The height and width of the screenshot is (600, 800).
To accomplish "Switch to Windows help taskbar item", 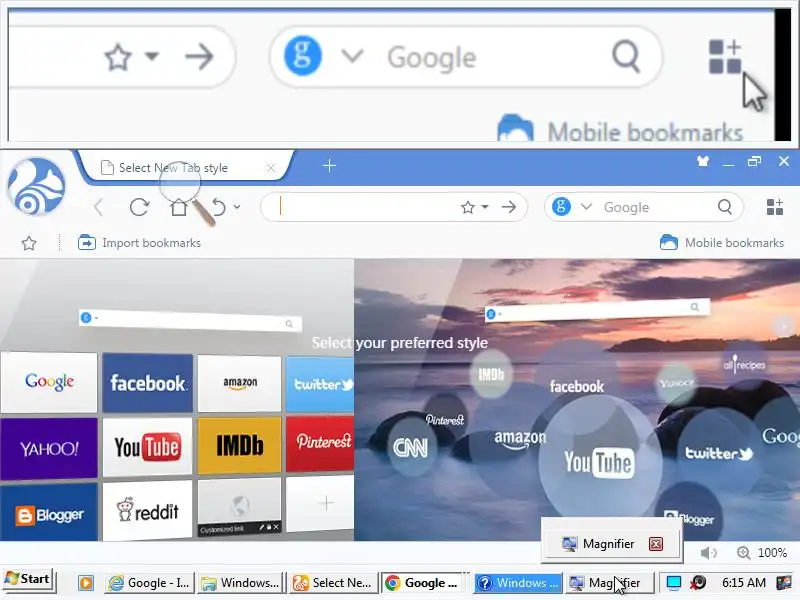I will coord(518,583).
